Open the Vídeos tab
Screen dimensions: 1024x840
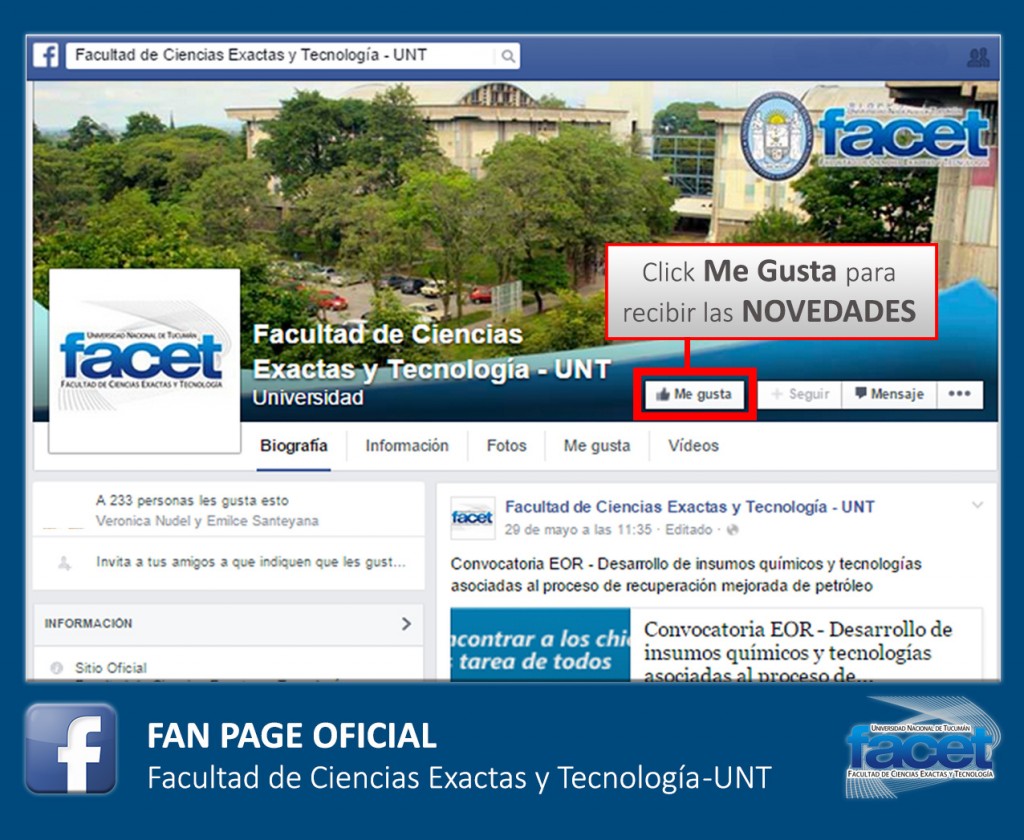coord(693,446)
